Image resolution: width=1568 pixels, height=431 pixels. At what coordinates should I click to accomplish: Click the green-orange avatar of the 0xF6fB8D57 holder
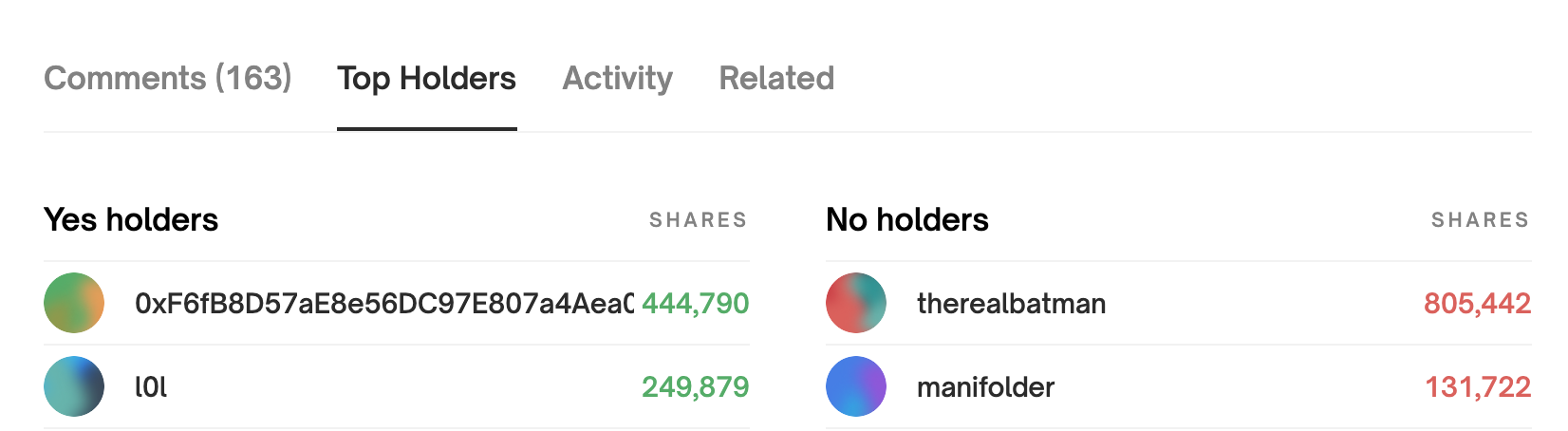pyautogui.click(x=74, y=303)
